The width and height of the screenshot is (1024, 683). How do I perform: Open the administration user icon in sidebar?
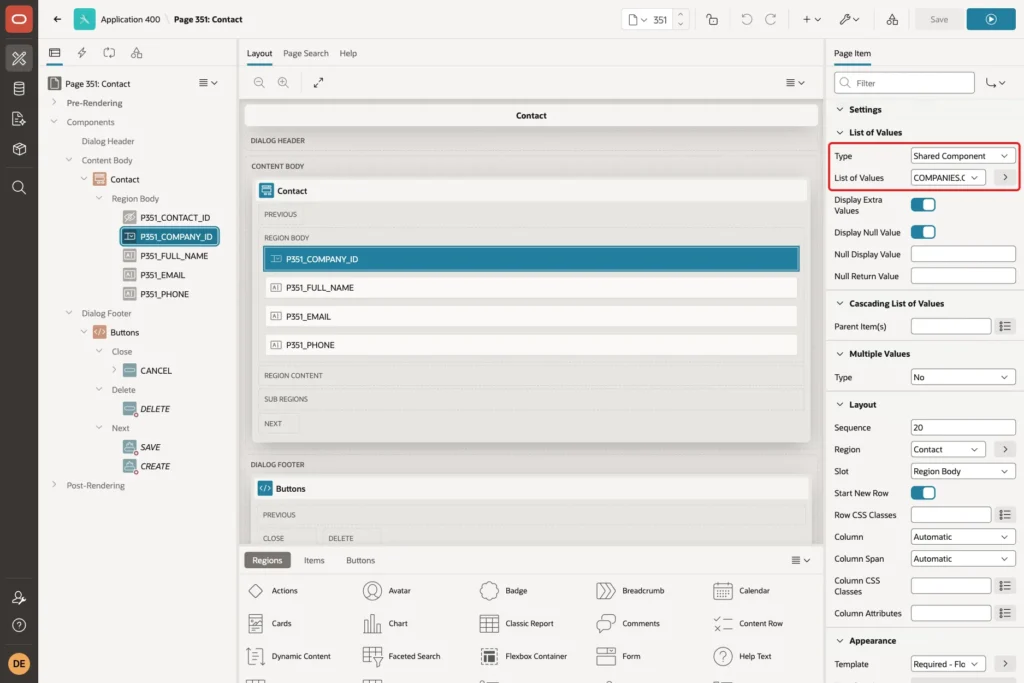point(19,597)
